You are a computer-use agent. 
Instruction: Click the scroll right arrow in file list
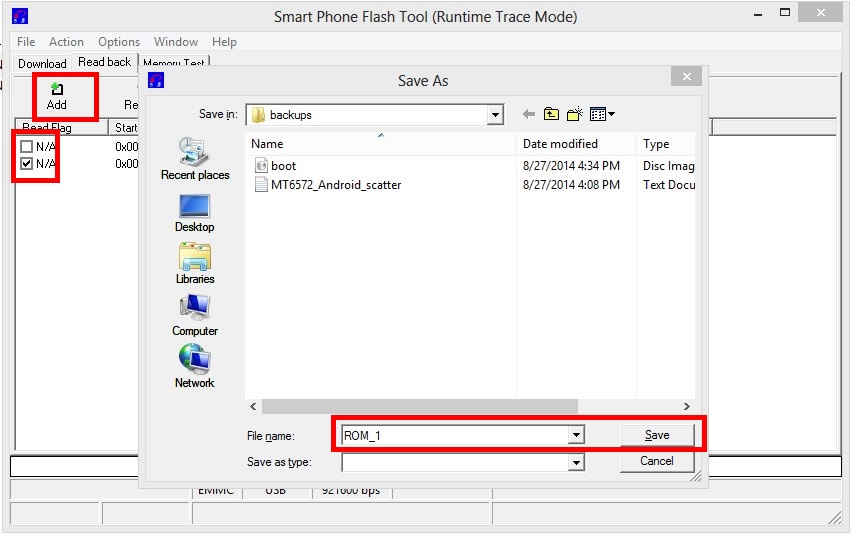pos(687,406)
